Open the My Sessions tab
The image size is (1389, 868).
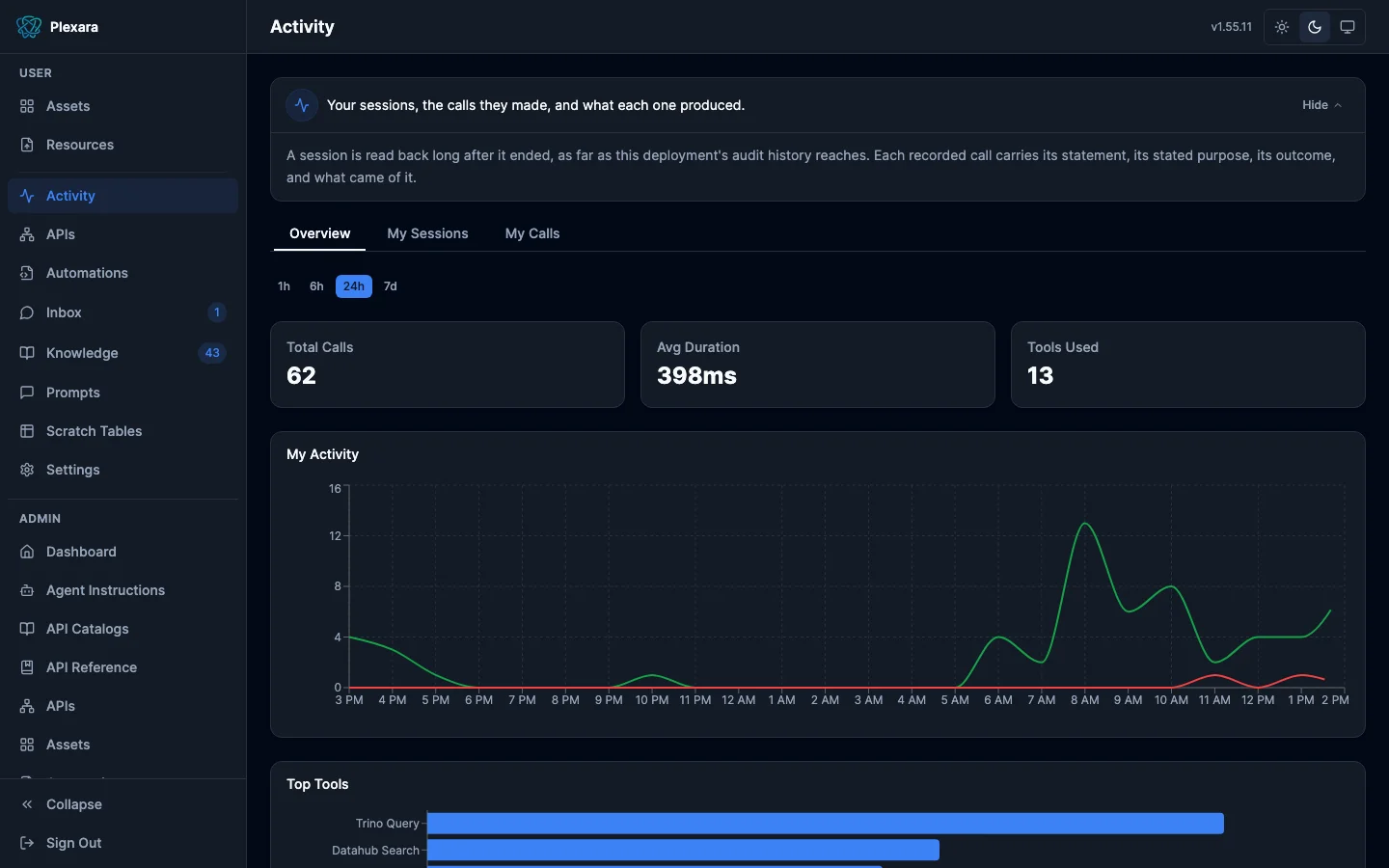click(427, 233)
